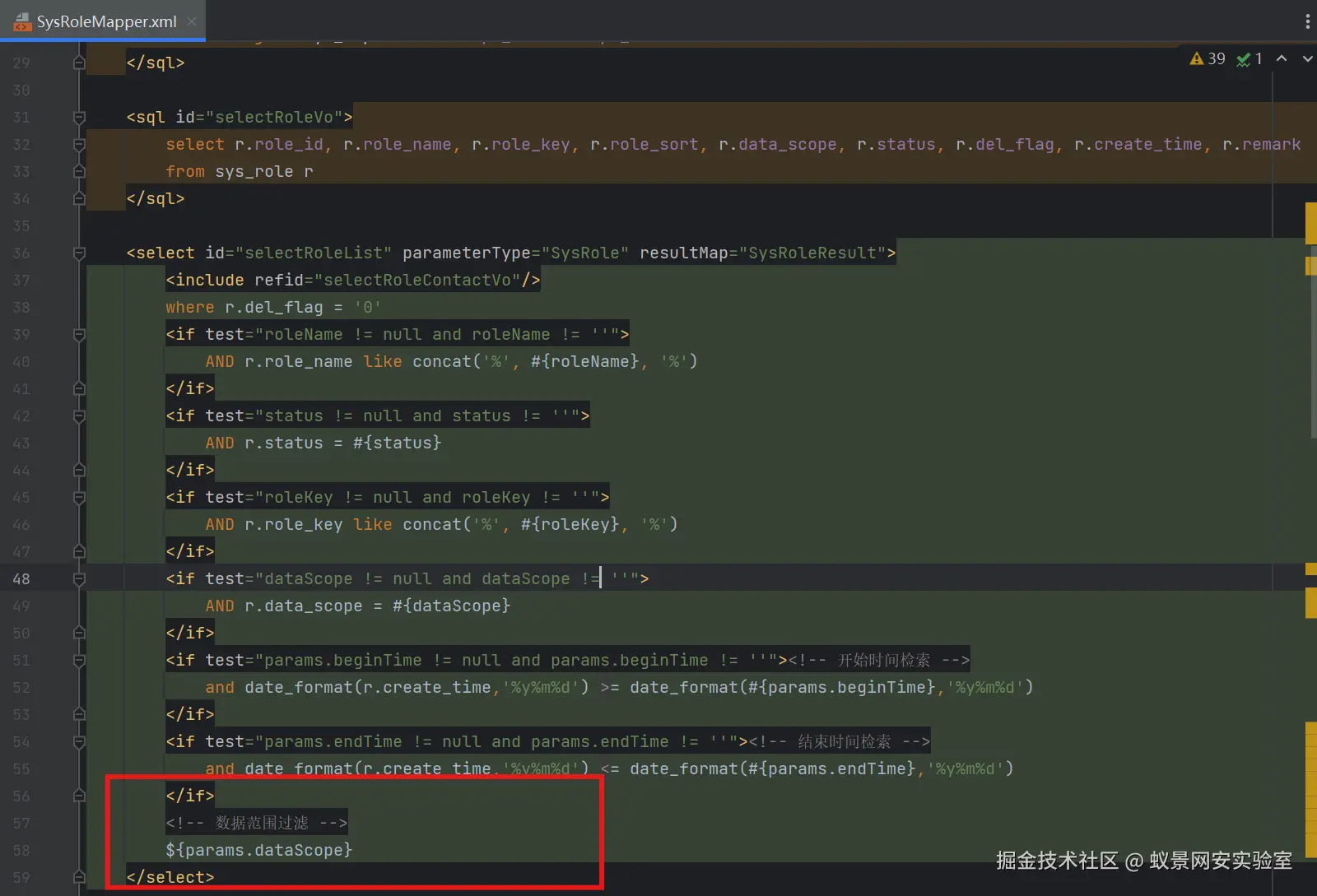Click the "SysRoleResult" resultMap value
Viewport: 1317px width, 896px height.
pos(812,253)
